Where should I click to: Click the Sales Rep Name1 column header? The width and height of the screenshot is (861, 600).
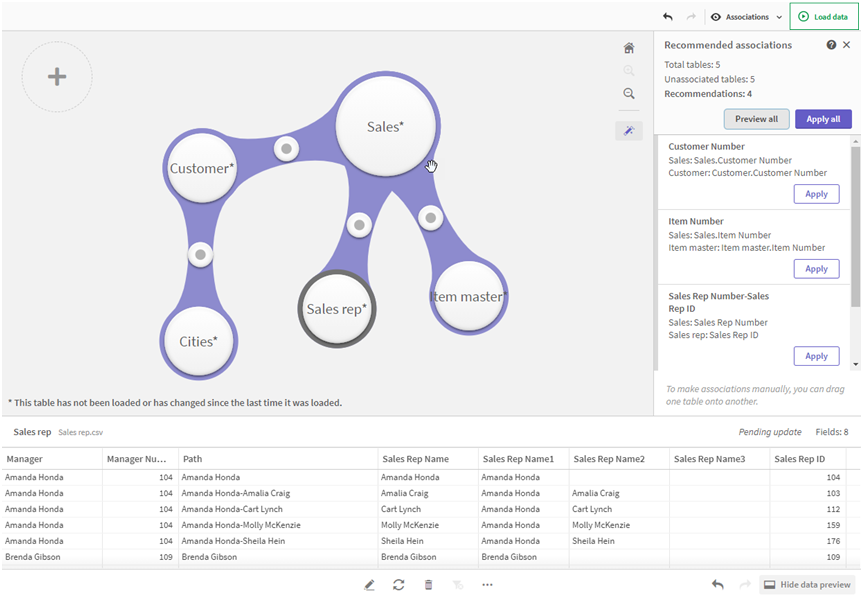coord(523,459)
